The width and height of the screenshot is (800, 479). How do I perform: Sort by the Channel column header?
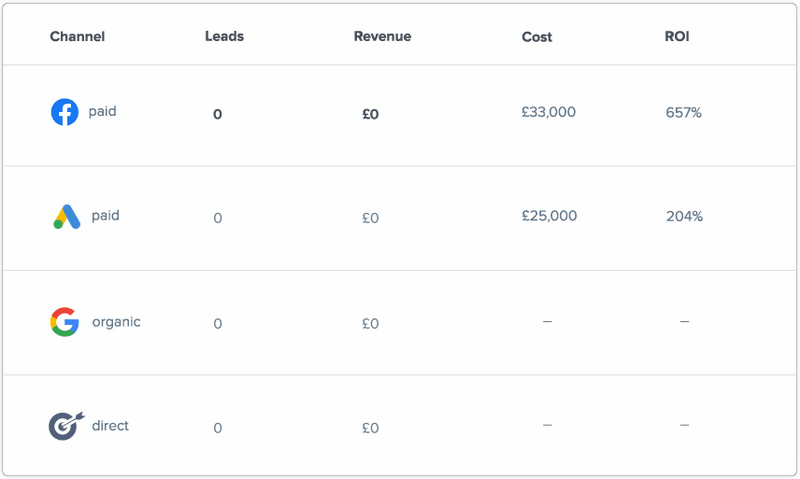pos(77,37)
